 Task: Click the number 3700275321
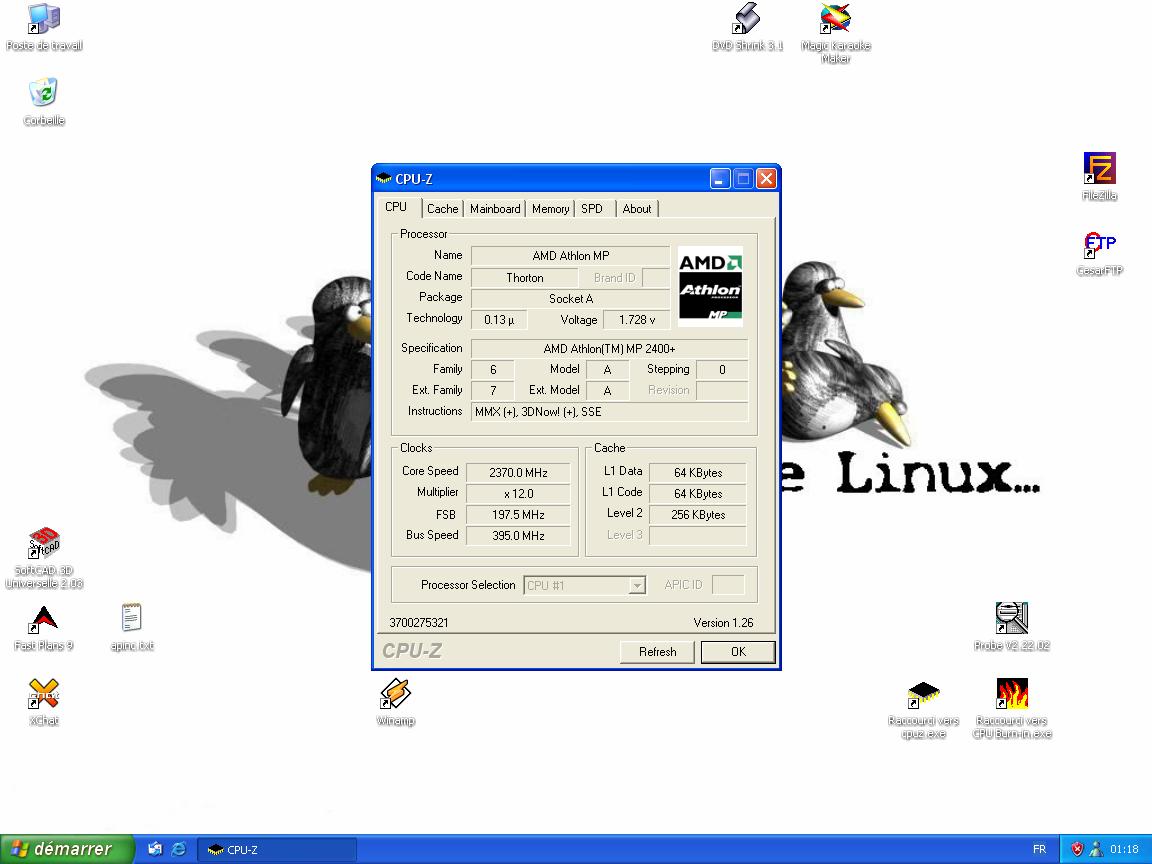(419, 622)
